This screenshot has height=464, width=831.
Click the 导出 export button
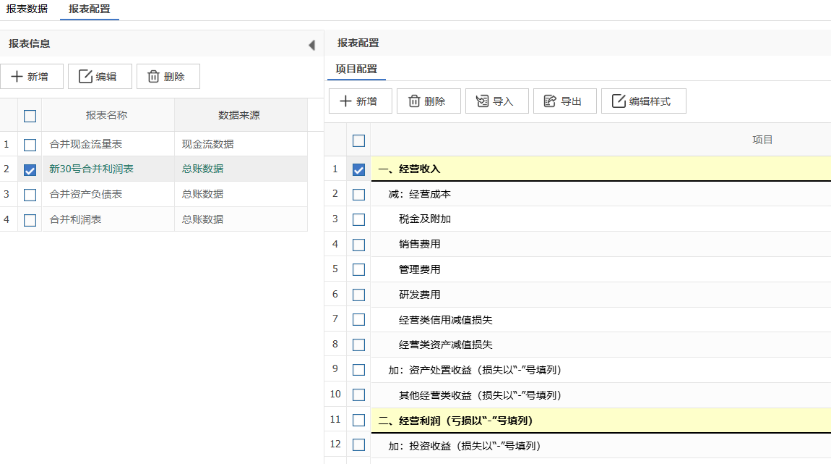point(565,101)
